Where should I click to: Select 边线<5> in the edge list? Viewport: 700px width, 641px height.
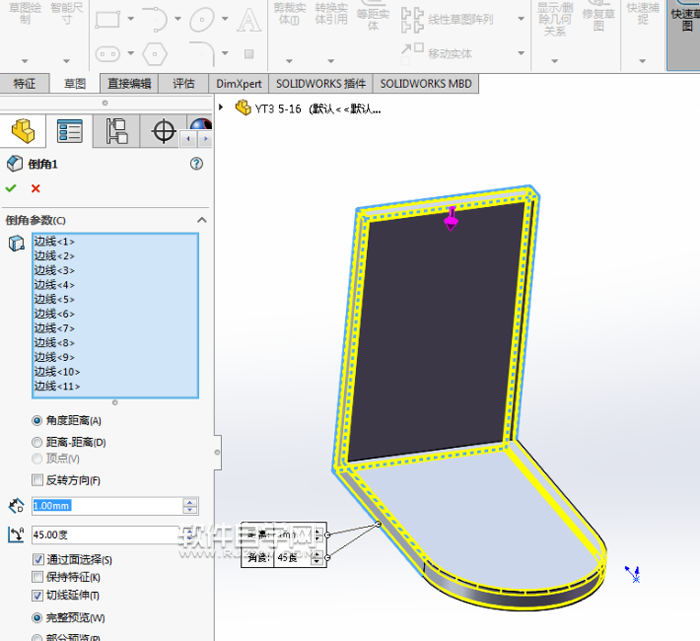click(x=54, y=299)
